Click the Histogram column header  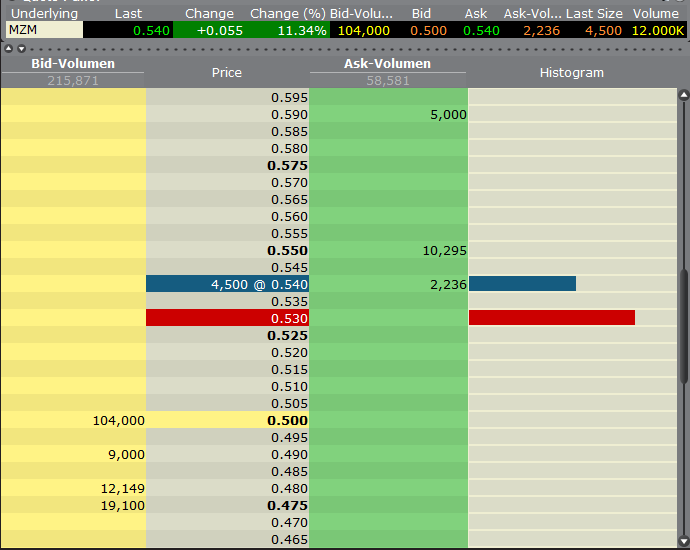click(x=571, y=73)
